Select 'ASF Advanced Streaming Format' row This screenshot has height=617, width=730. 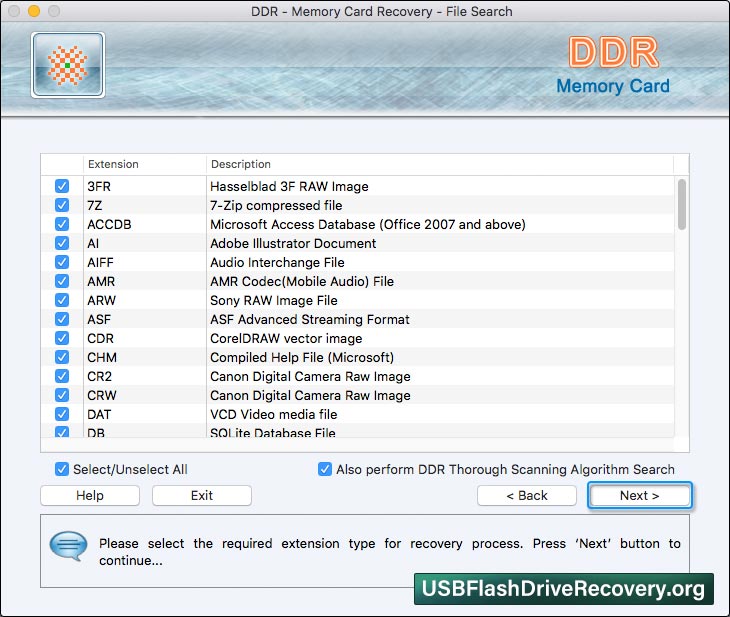358,319
